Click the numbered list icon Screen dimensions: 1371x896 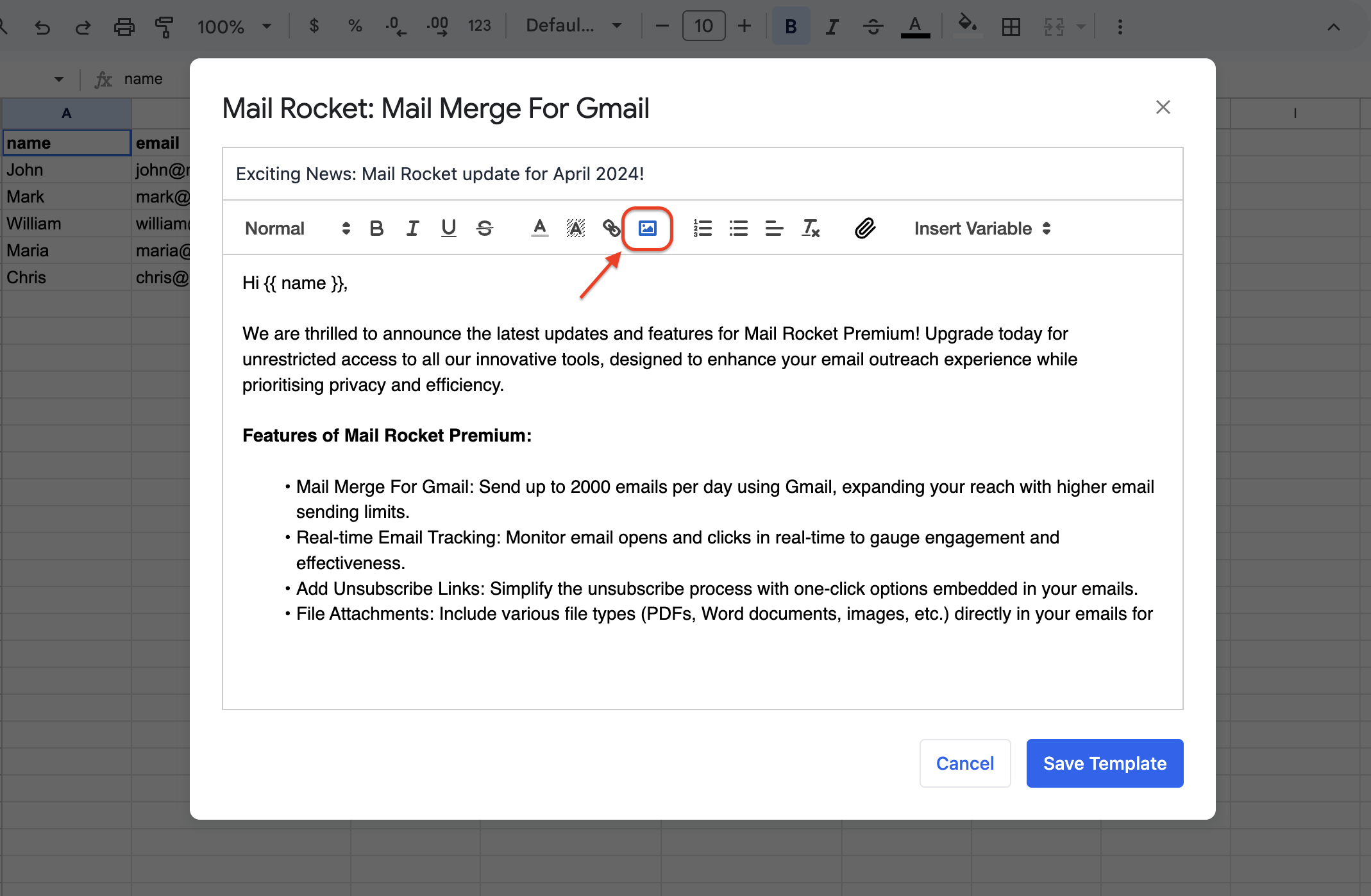coord(702,228)
